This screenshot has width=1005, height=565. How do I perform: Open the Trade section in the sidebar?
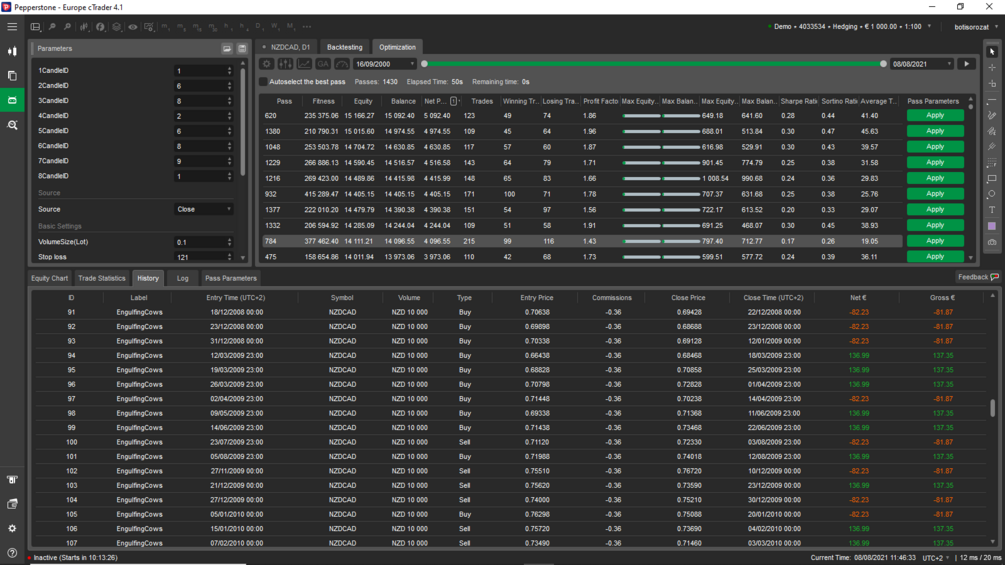coord(12,51)
